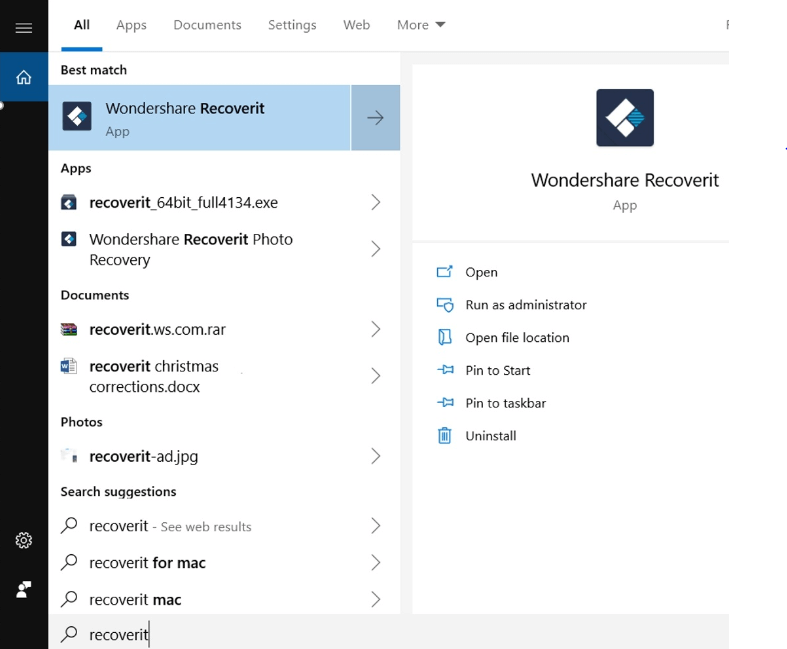The image size is (787, 649).
Task: Select Pin to Start
Action: click(x=498, y=370)
